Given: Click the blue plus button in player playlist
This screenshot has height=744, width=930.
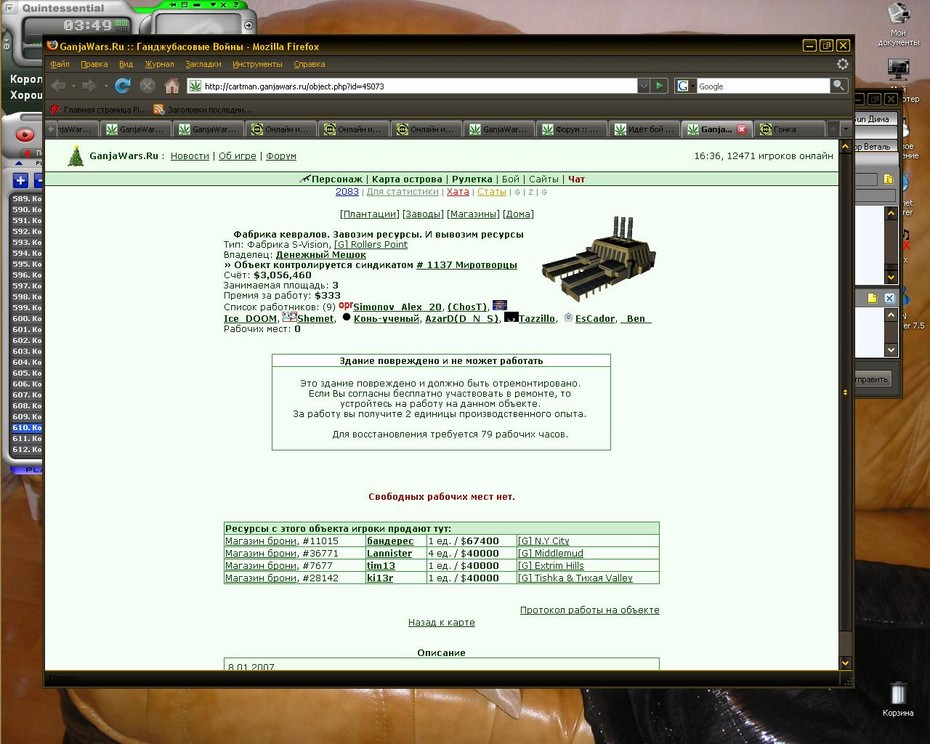Looking at the screenshot, I should [20, 180].
